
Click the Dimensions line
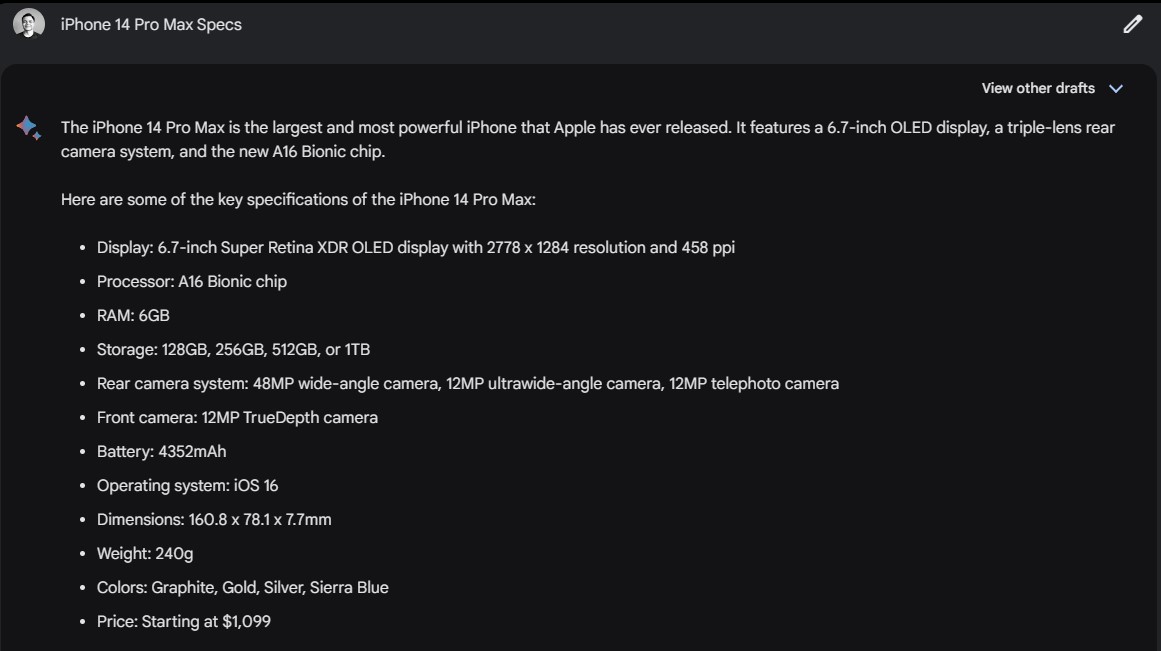(x=214, y=520)
